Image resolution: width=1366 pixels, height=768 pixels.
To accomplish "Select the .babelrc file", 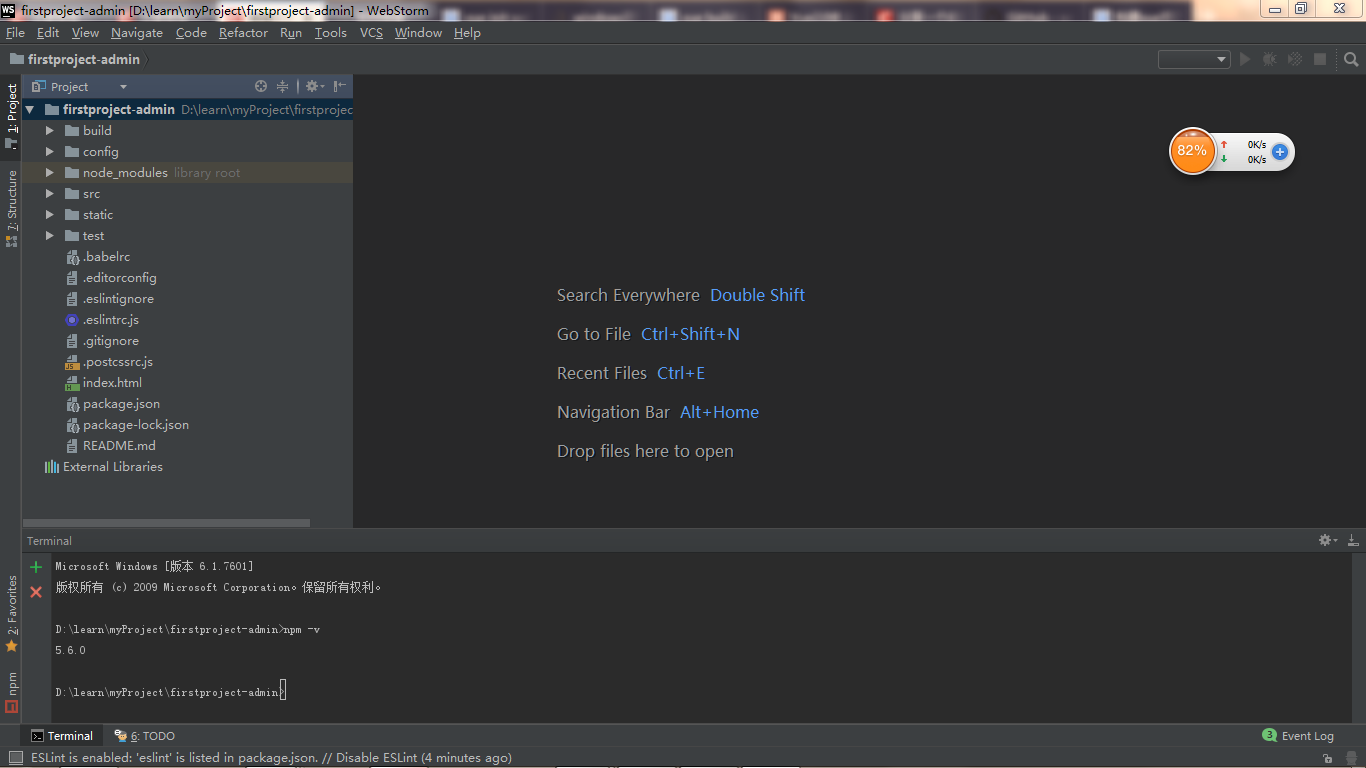I will 98,257.
